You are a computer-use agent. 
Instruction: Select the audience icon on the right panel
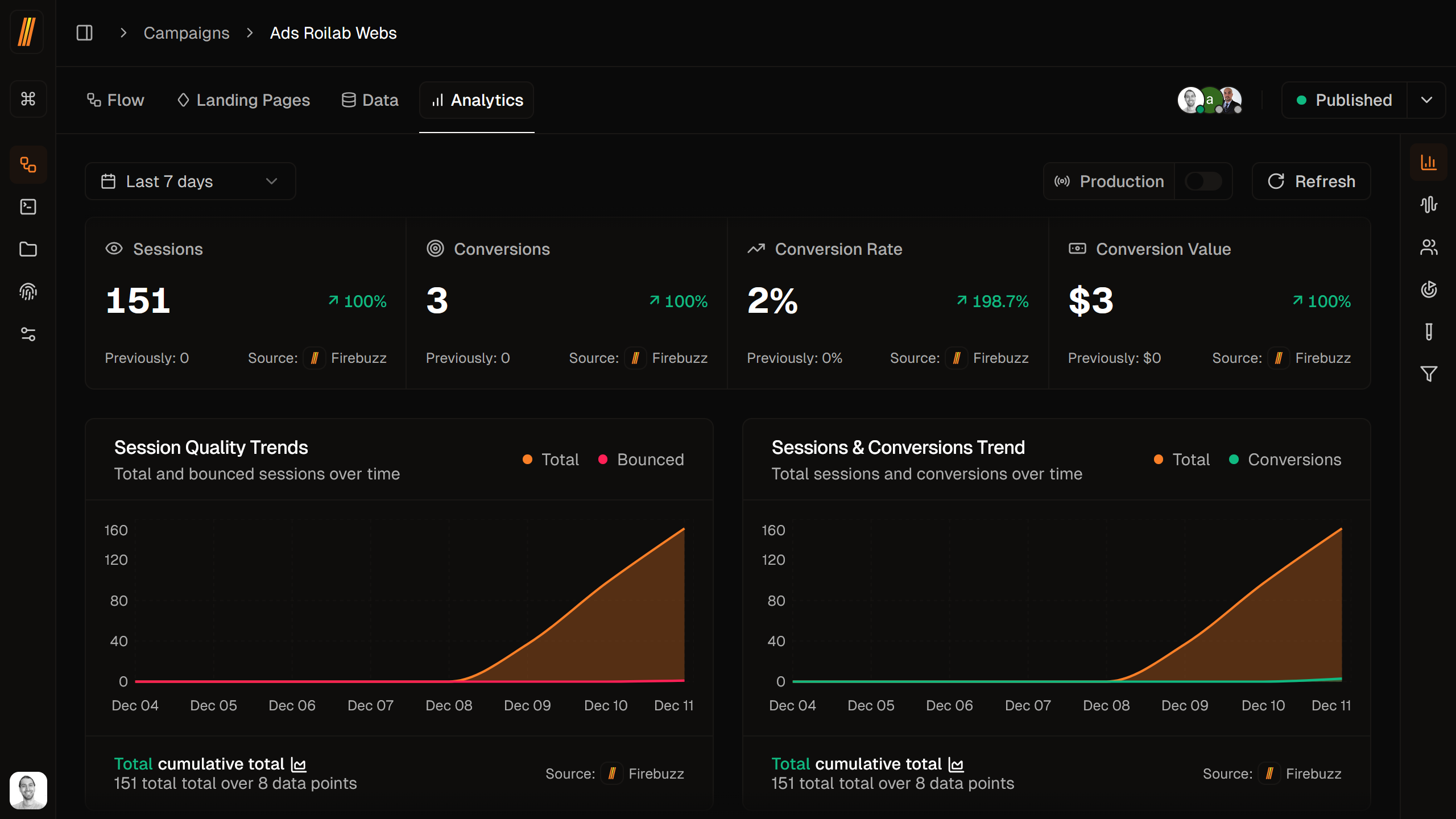1430,247
